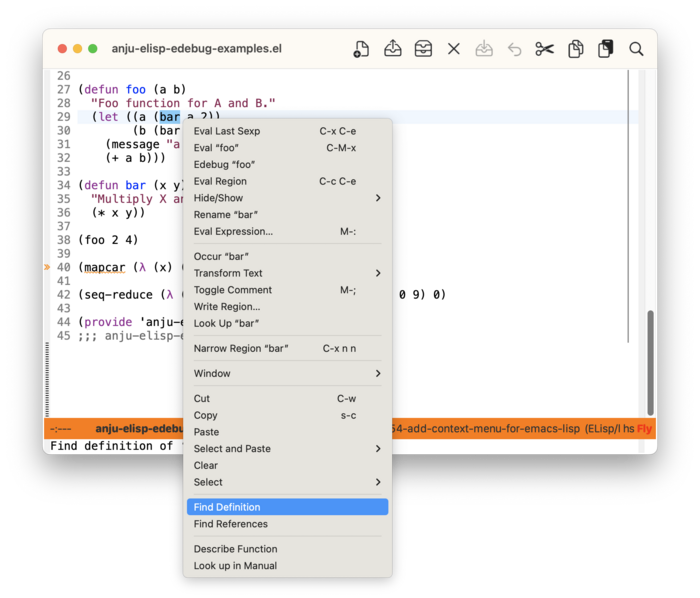Click (foo 2 4) on line 38
The width and height of the screenshot is (700, 598).
tap(108, 240)
